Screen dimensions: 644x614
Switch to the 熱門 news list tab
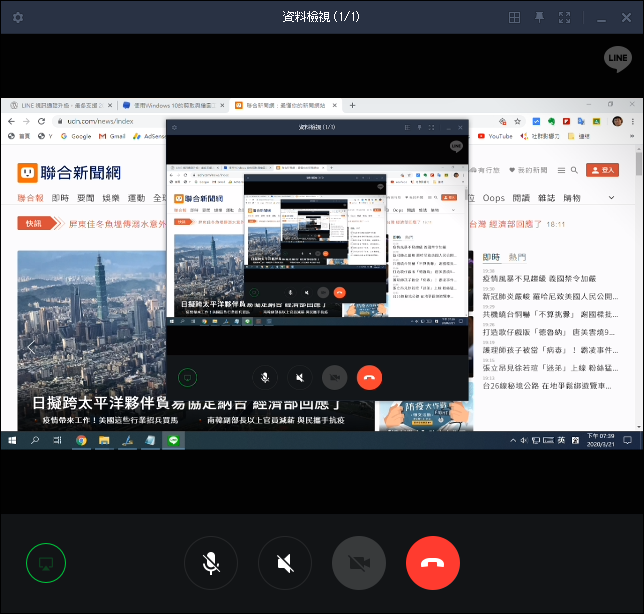517,257
